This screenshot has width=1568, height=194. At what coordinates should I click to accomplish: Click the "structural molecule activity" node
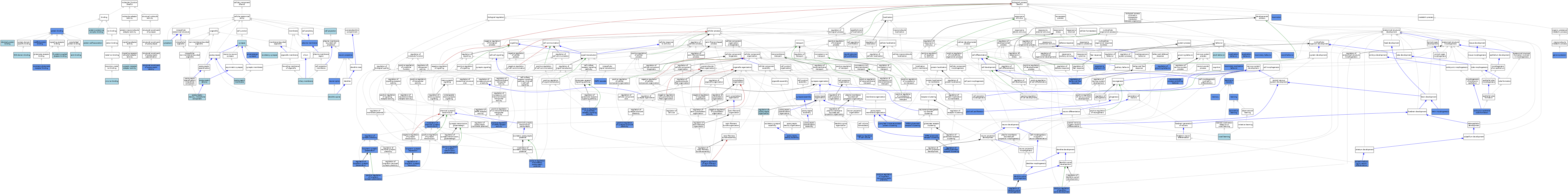point(150,17)
